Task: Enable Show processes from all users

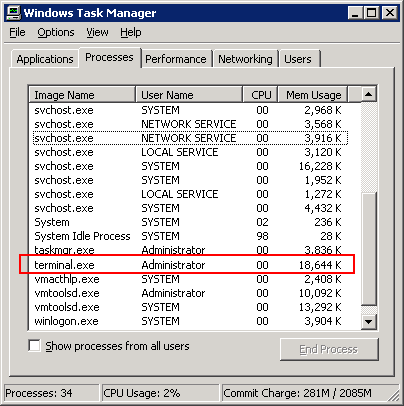Action: click(x=34, y=346)
